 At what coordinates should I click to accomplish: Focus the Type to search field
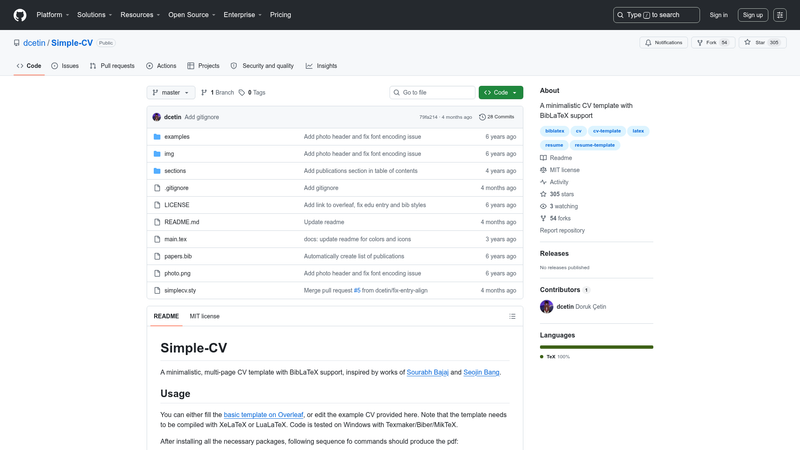(656, 15)
